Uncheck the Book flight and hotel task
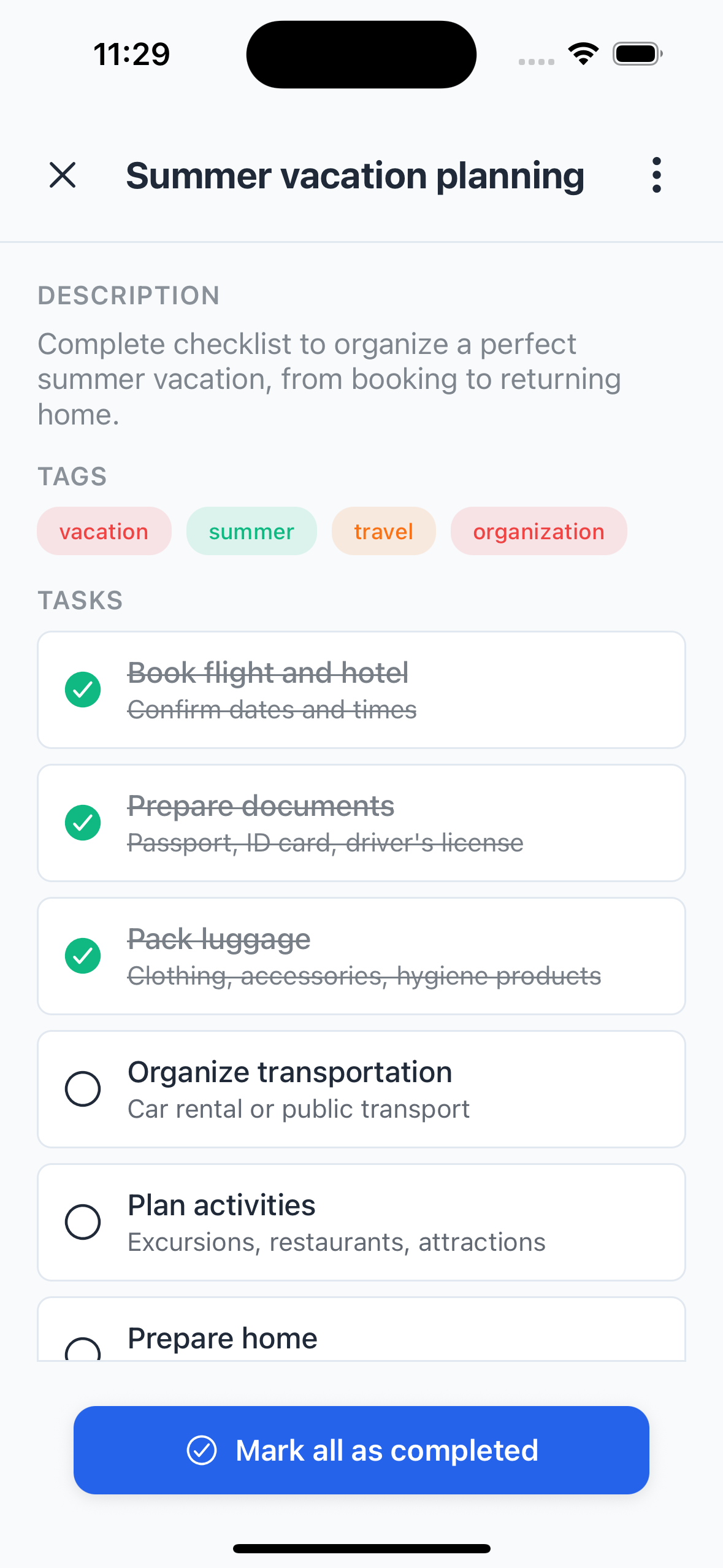This screenshot has height=1568, width=723. pos(83,690)
